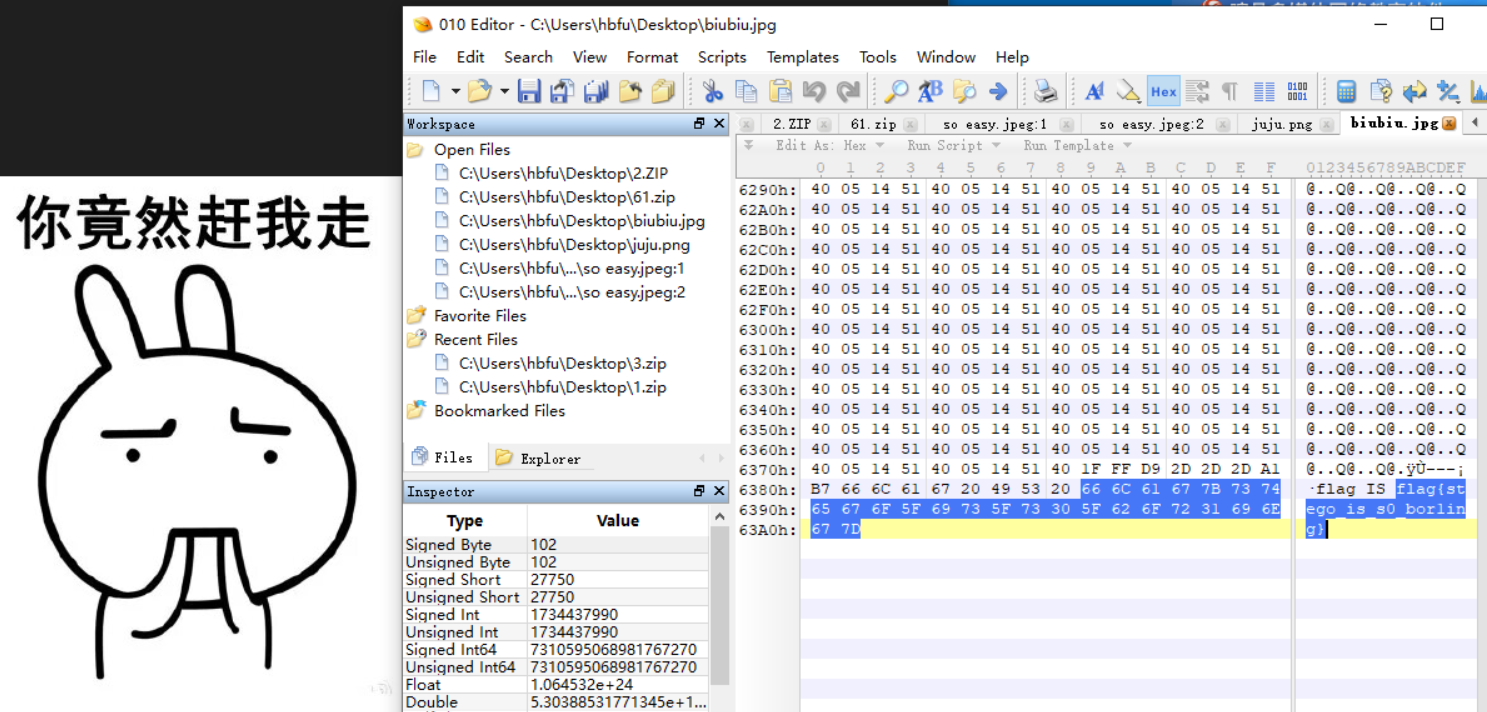This screenshot has width=1487, height=712.
Task: Open the Scripts menu
Action: [722, 57]
